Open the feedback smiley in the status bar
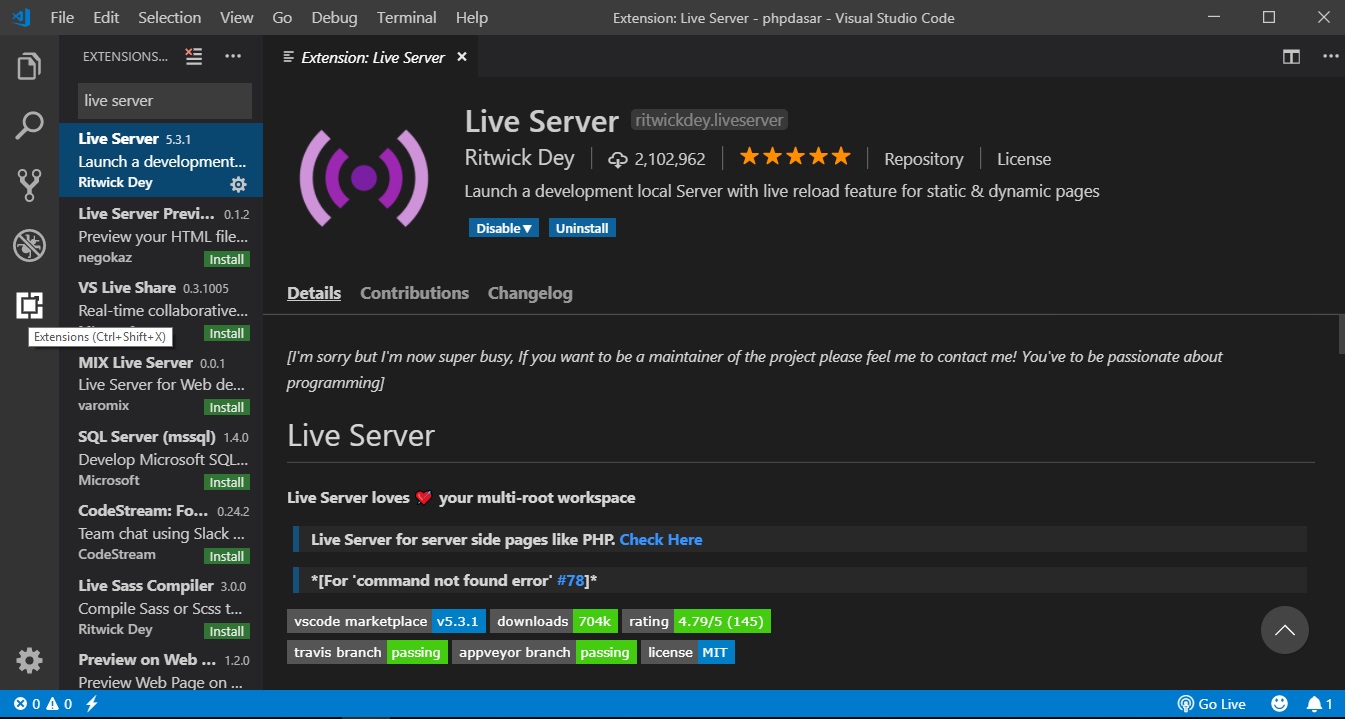 pyautogui.click(x=1279, y=704)
